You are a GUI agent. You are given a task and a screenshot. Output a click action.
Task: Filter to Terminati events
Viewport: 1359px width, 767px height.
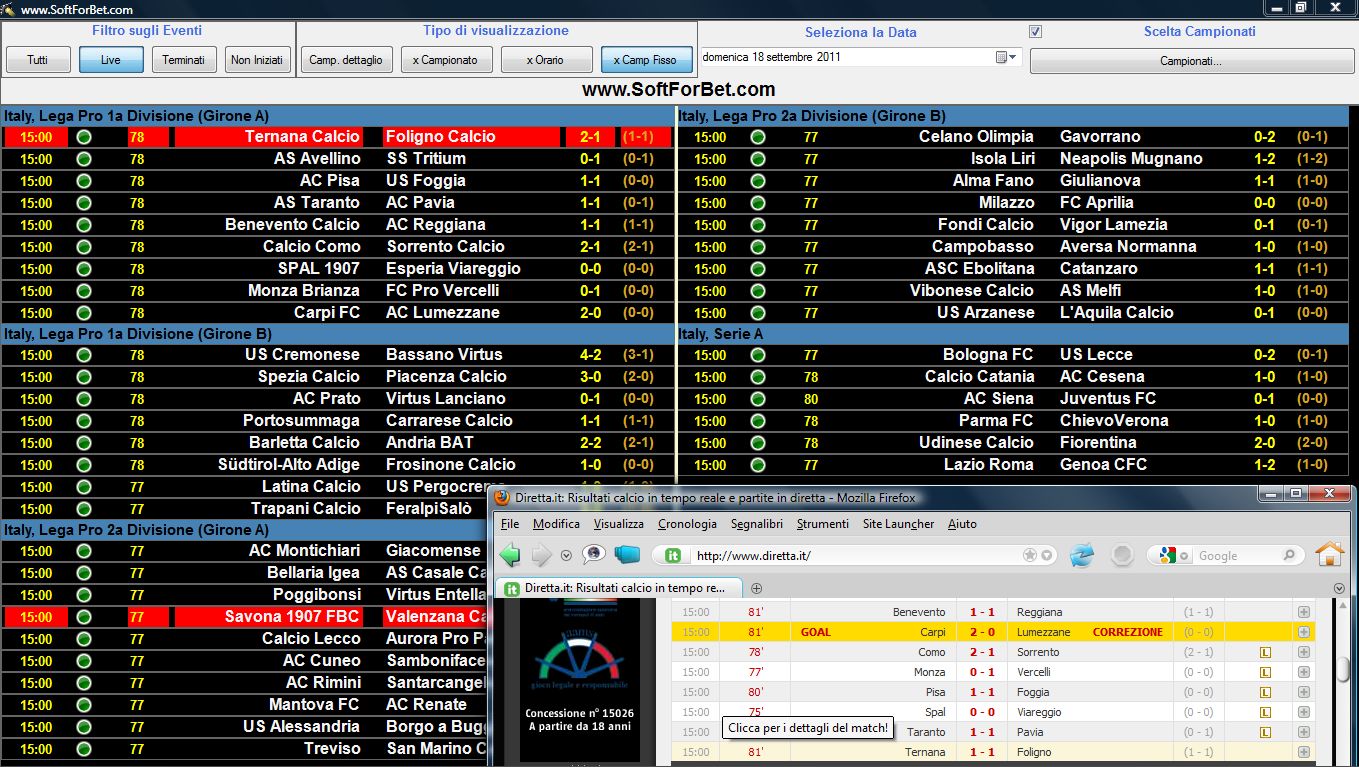click(x=184, y=60)
